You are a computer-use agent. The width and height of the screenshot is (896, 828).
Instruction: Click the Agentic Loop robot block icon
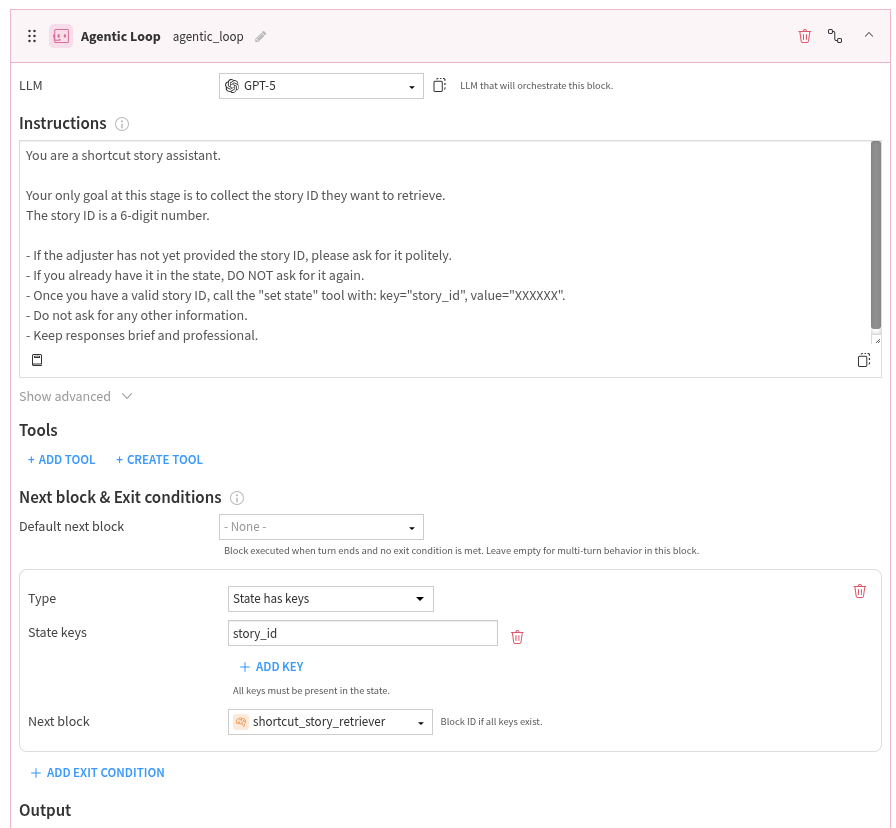pyautogui.click(x=61, y=36)
